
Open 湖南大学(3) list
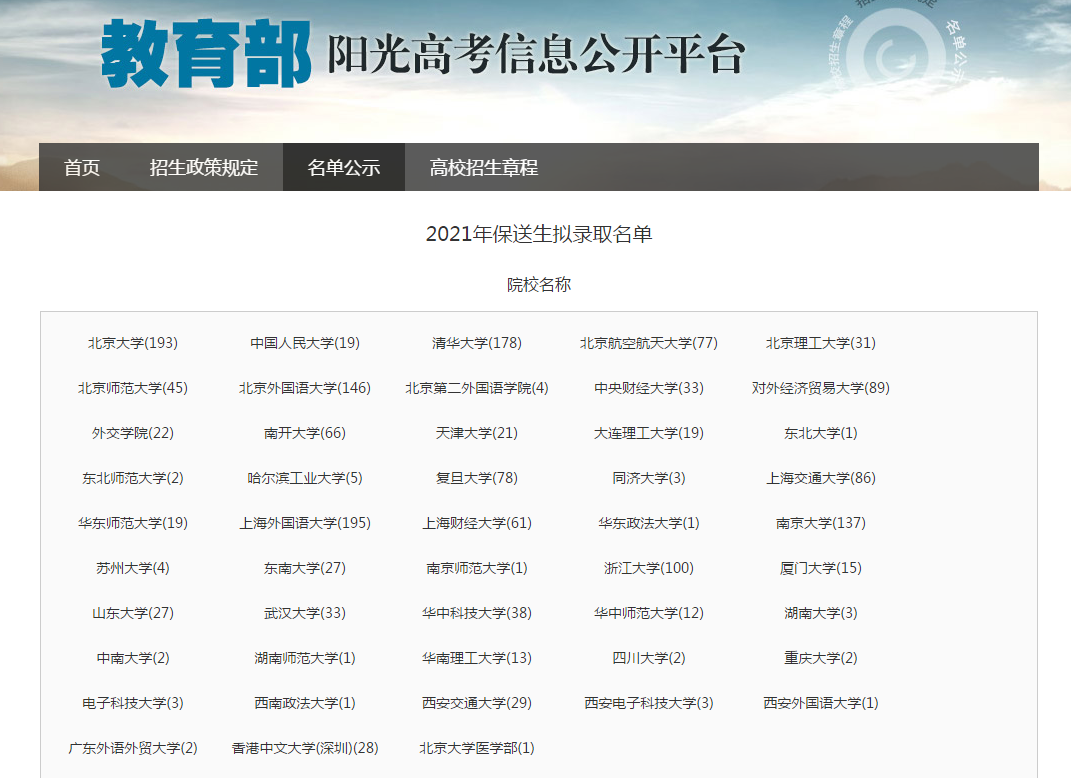tap(821, 613)
